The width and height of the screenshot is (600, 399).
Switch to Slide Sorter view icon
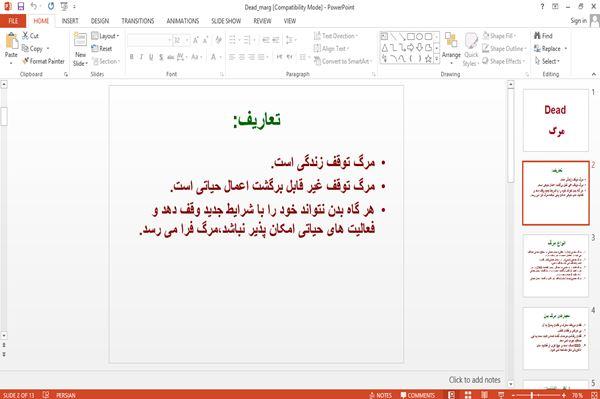tap(468, 395)
